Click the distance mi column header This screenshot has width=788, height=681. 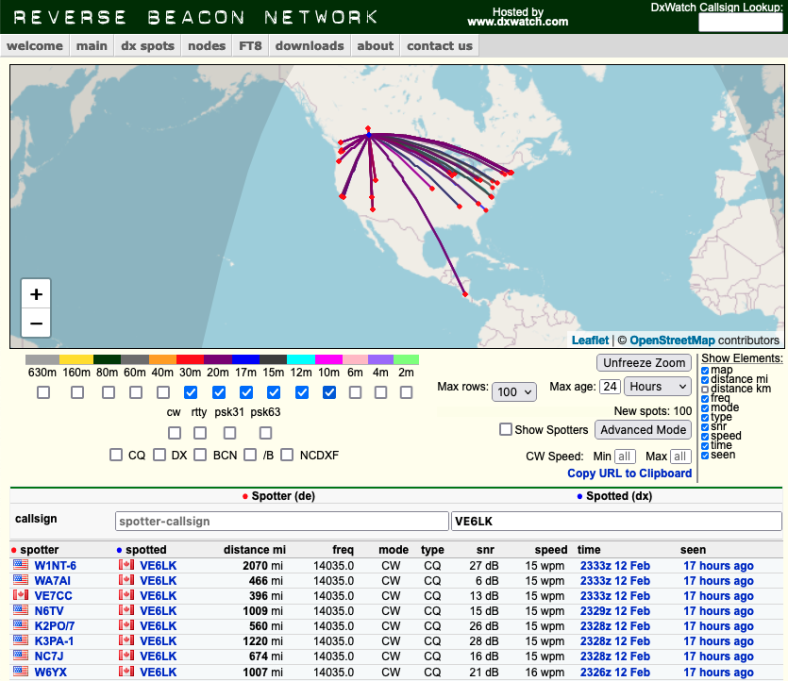254,549
